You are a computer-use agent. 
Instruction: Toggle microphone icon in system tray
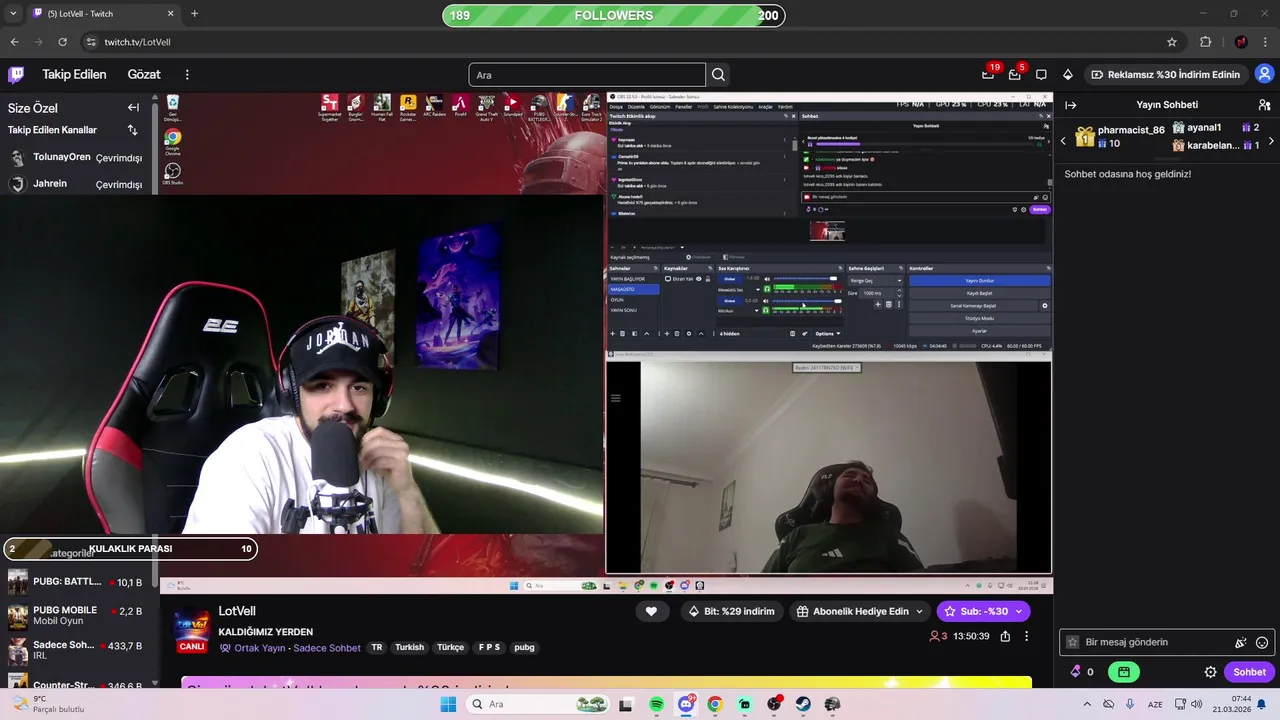click(1130, 704)
